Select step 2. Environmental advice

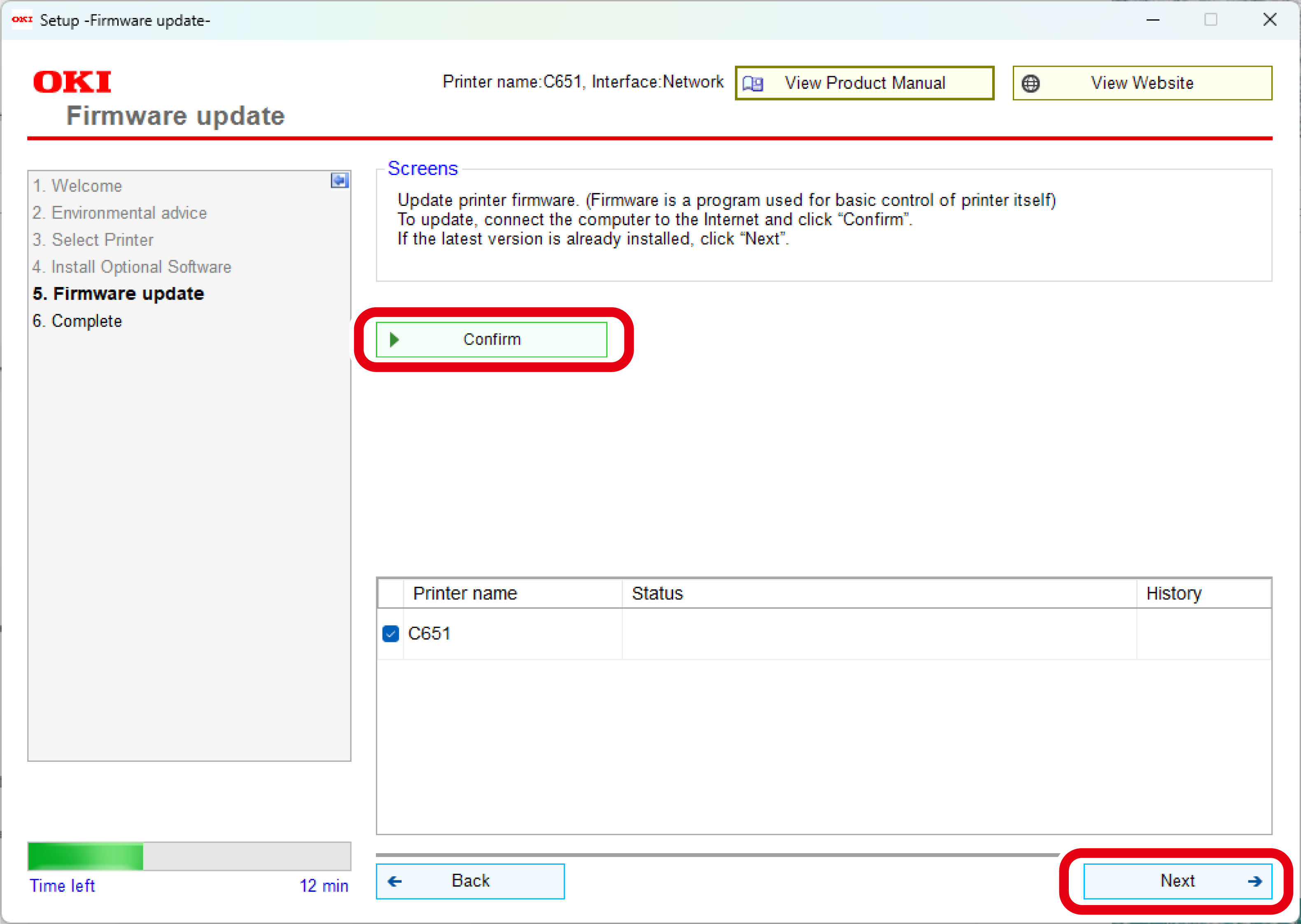click(119, 213)
